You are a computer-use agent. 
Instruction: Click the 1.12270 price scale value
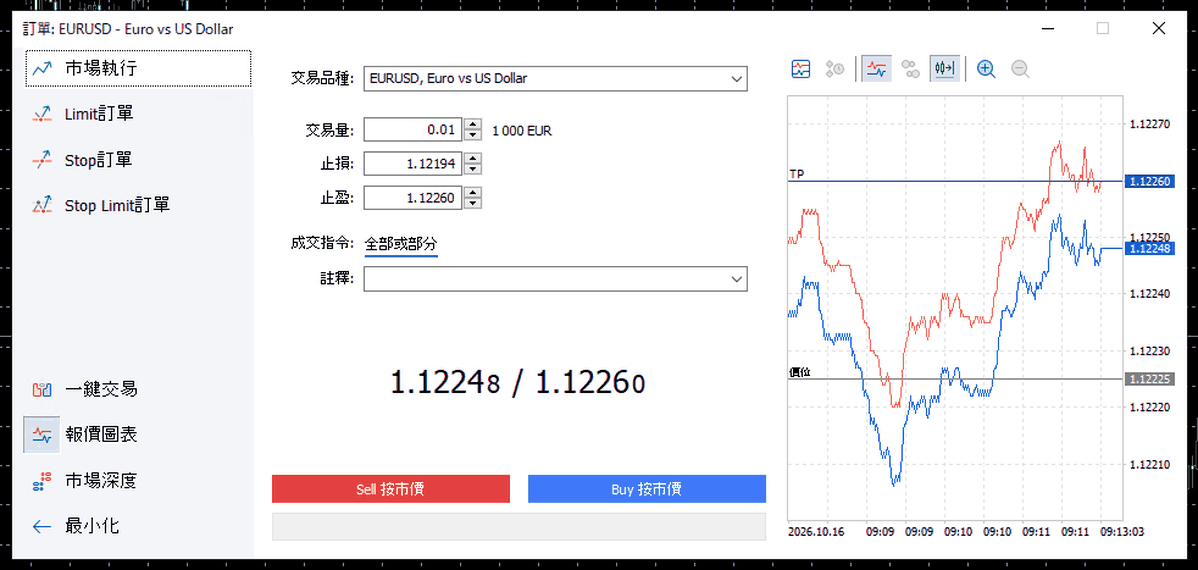[1151, 123]
